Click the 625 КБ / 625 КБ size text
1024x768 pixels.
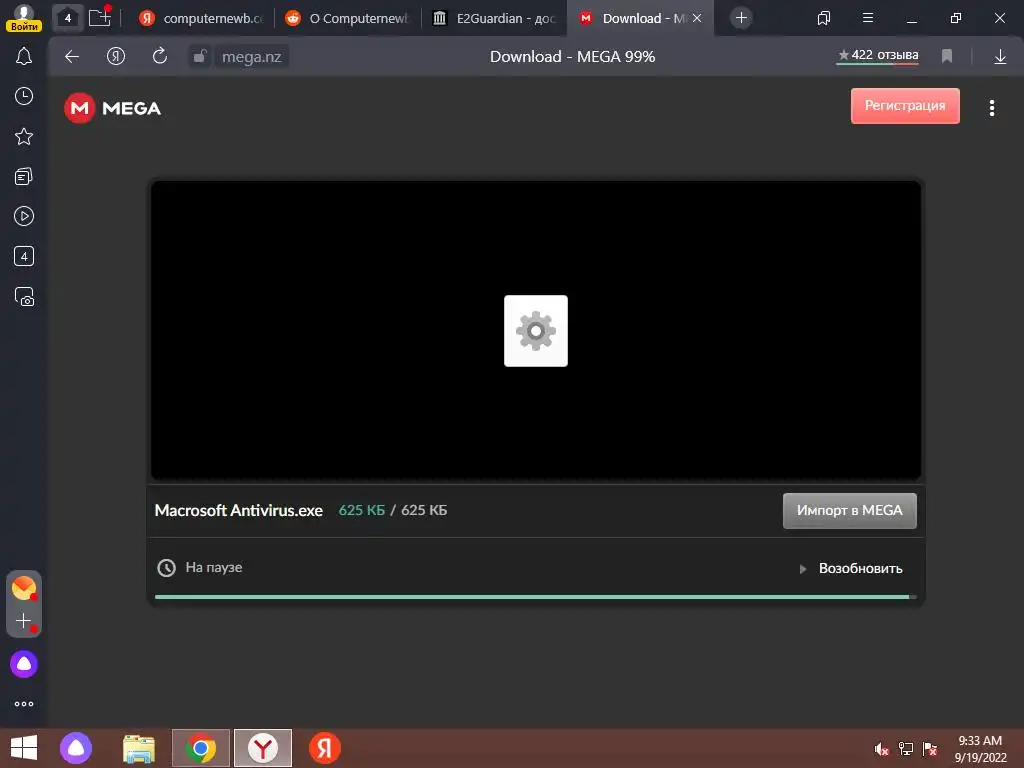point(392,510)
